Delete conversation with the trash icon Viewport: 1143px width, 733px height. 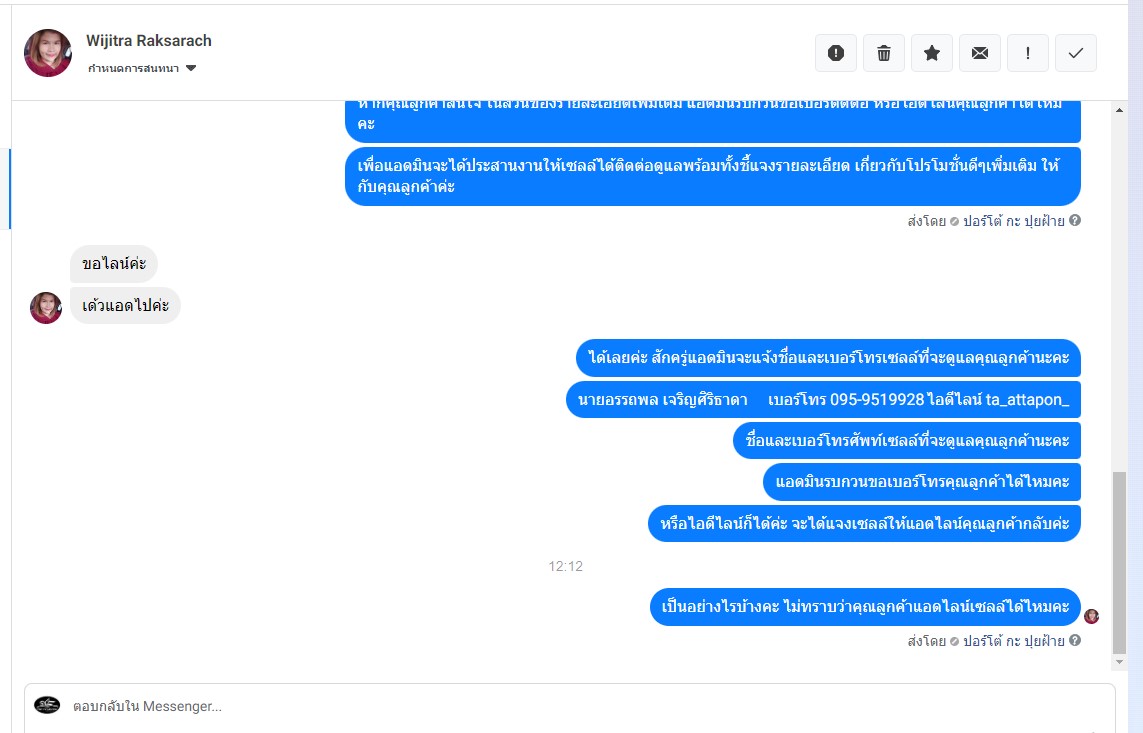coord(883,53)
